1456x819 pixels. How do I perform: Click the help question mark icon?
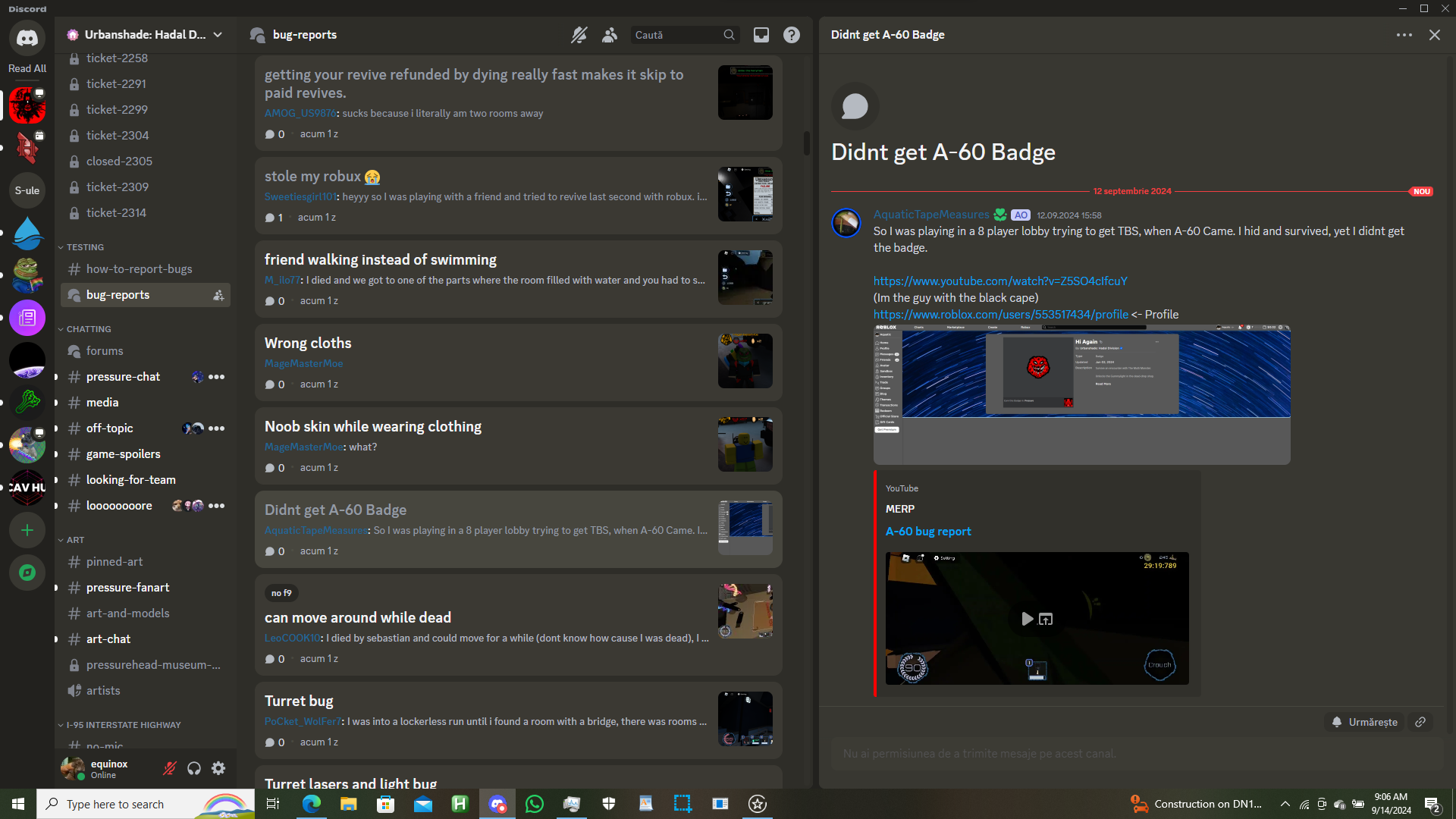pyautogui.click(x=791, y=35)
